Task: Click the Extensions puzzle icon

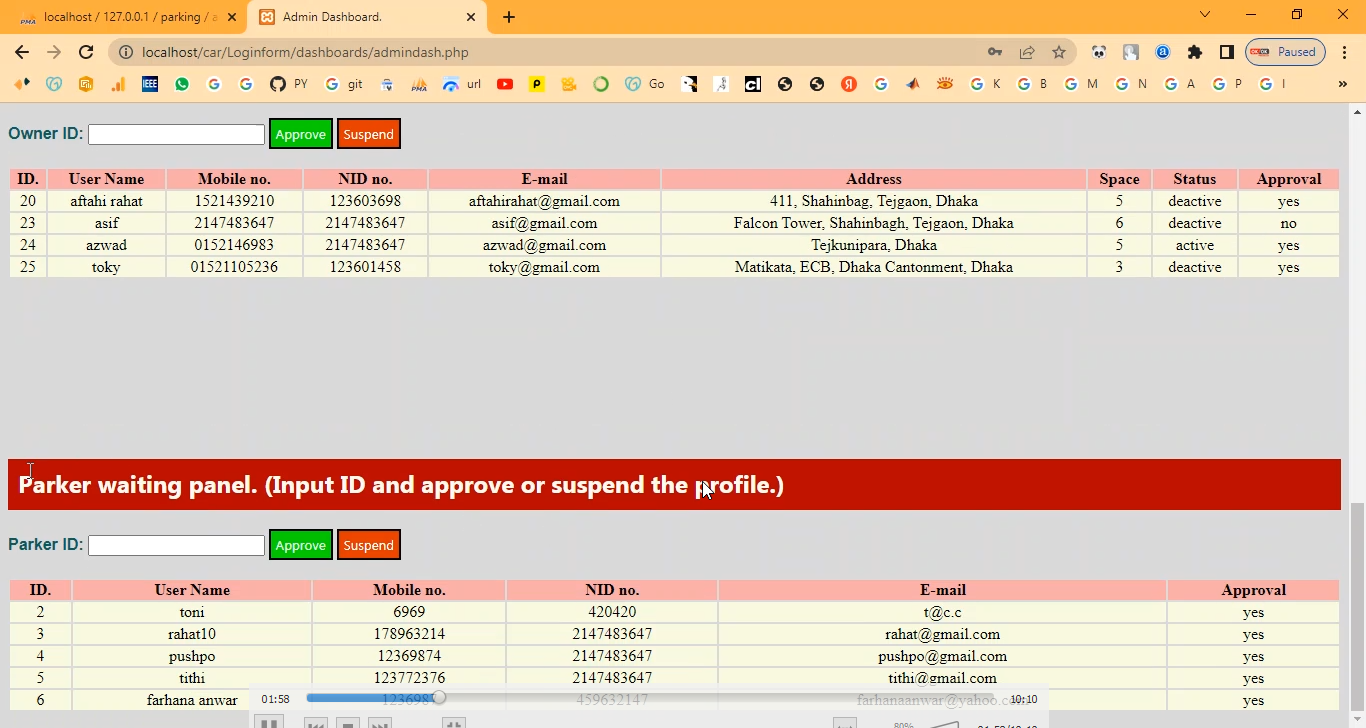Action: 1194,52
